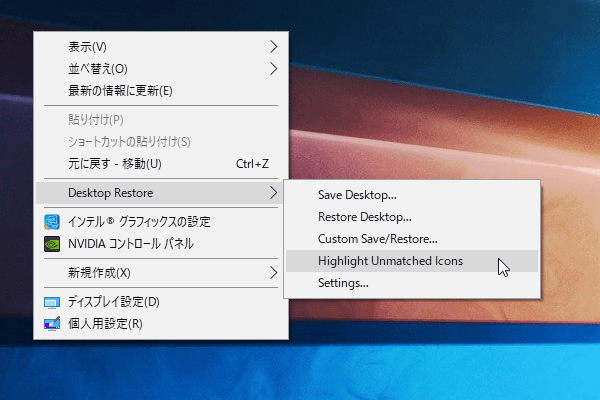This screenshot has height=400, width=600.
Task: Open NVIDIA コントロール パネル entry
Action: pyautogui.click(x=161, y=244)
